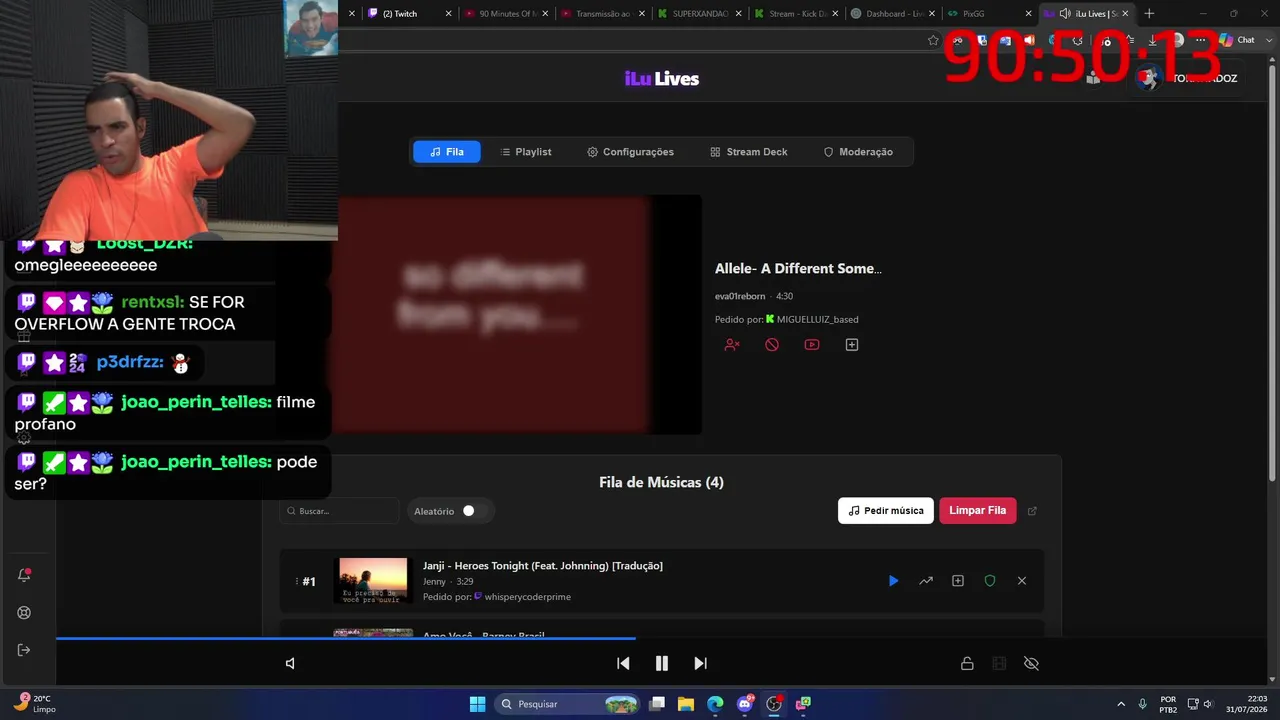Add the Janji song to playlist icon
The image size is (1280, 720).
[958, 581]
